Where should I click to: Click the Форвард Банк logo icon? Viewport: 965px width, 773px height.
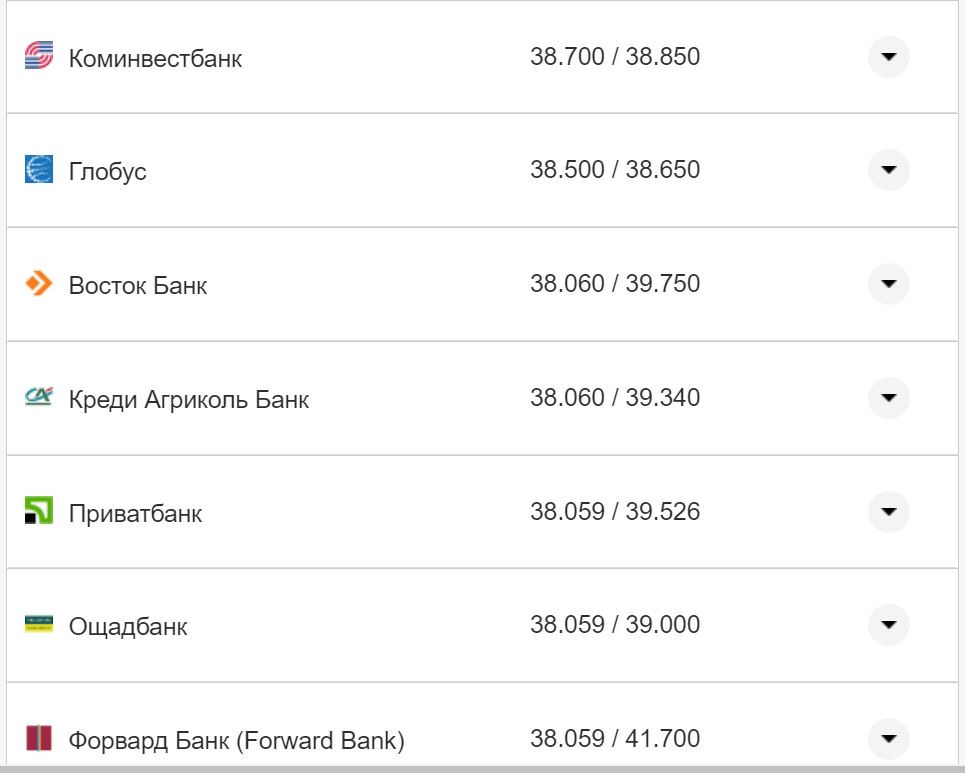click(x=38, y=739)
